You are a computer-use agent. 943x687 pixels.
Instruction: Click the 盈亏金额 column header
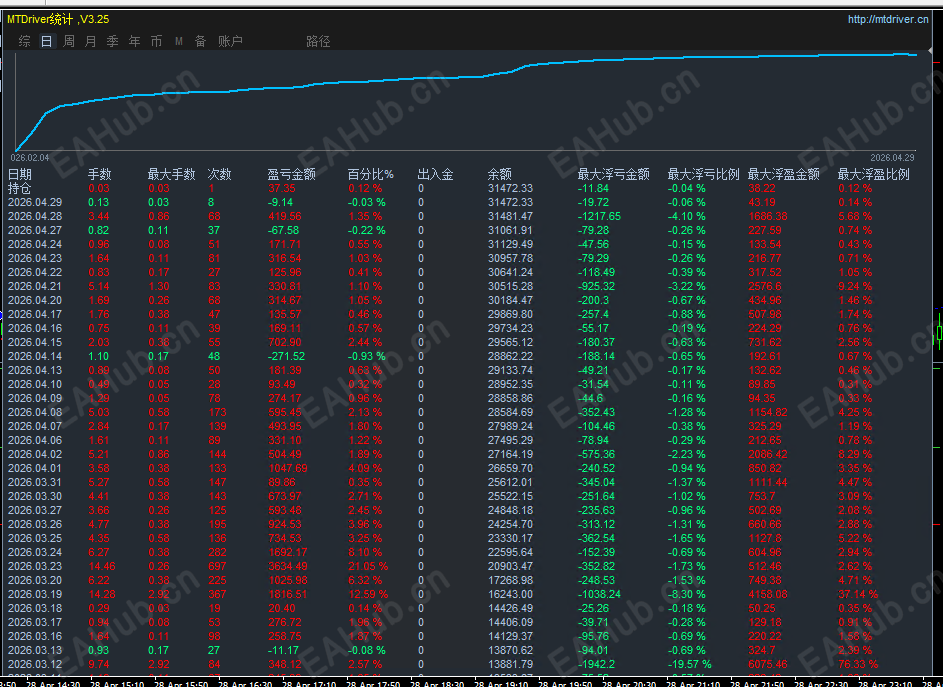click(x=292, y=174)
